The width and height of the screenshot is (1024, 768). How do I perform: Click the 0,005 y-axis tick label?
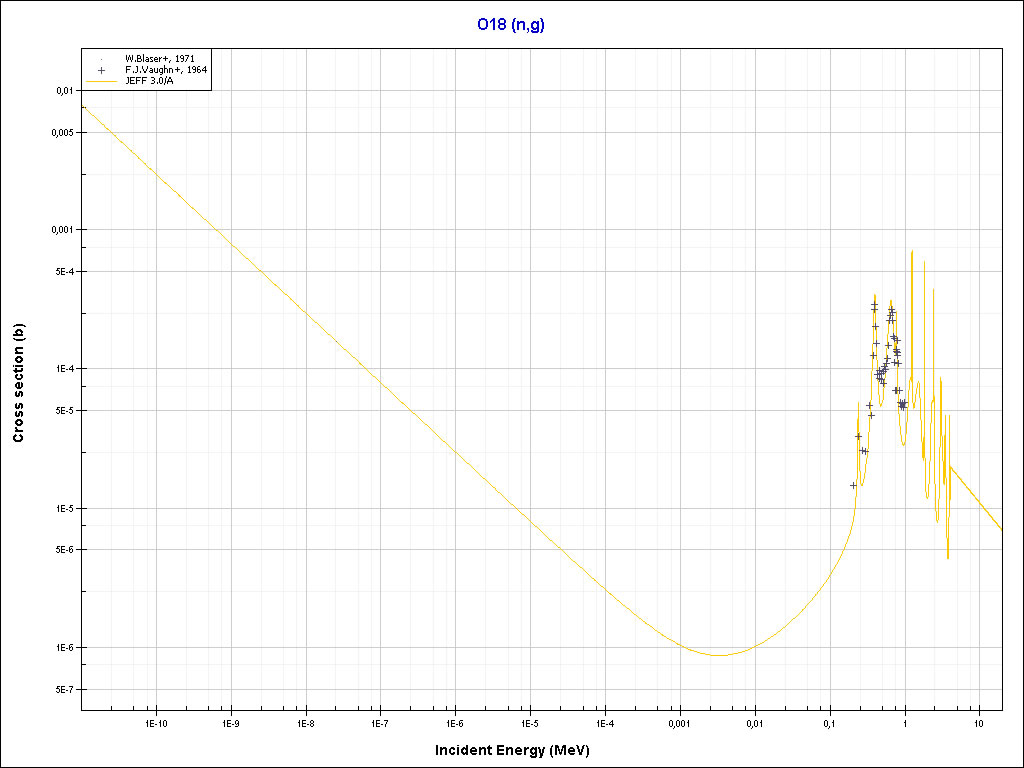point(61,133)
